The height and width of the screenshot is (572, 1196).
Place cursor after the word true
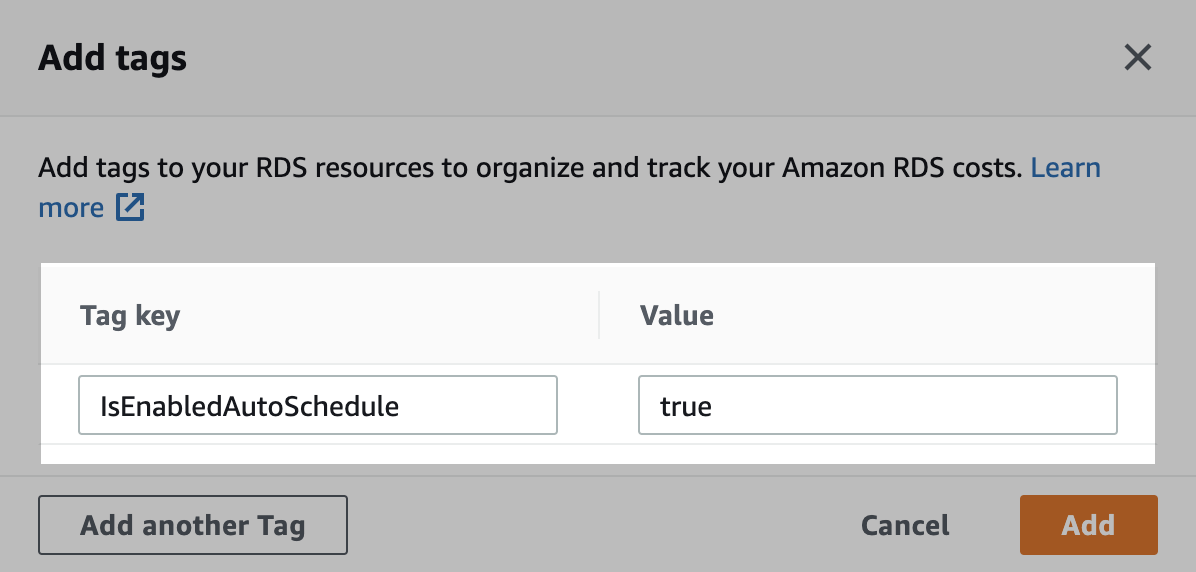(x=714, y=406)
